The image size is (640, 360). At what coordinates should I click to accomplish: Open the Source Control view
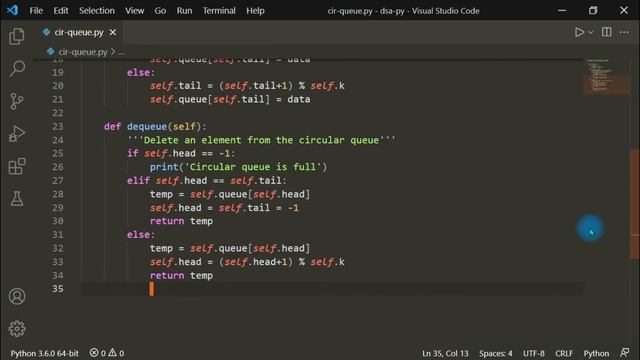[x=17, y=101]
